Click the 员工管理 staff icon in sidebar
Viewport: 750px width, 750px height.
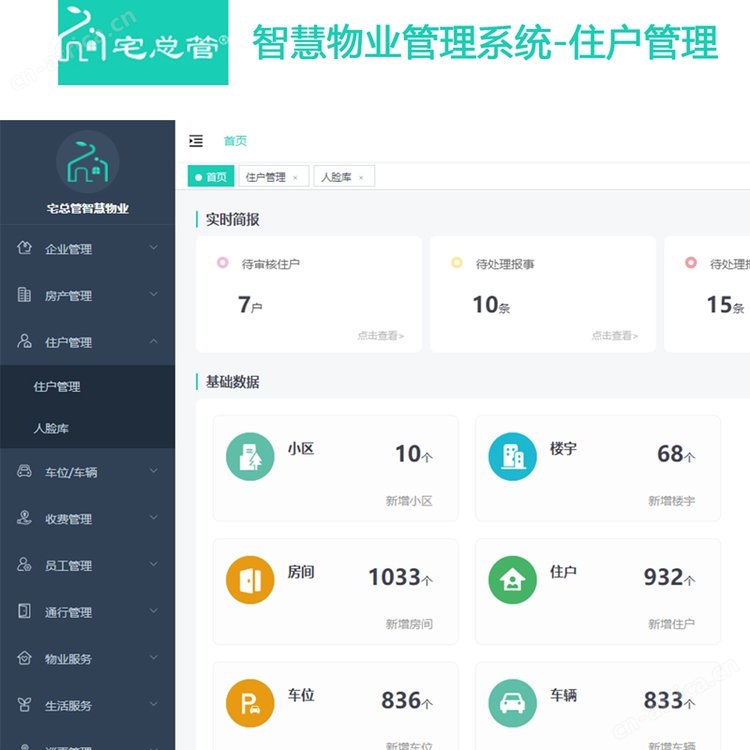click(24, 564)
